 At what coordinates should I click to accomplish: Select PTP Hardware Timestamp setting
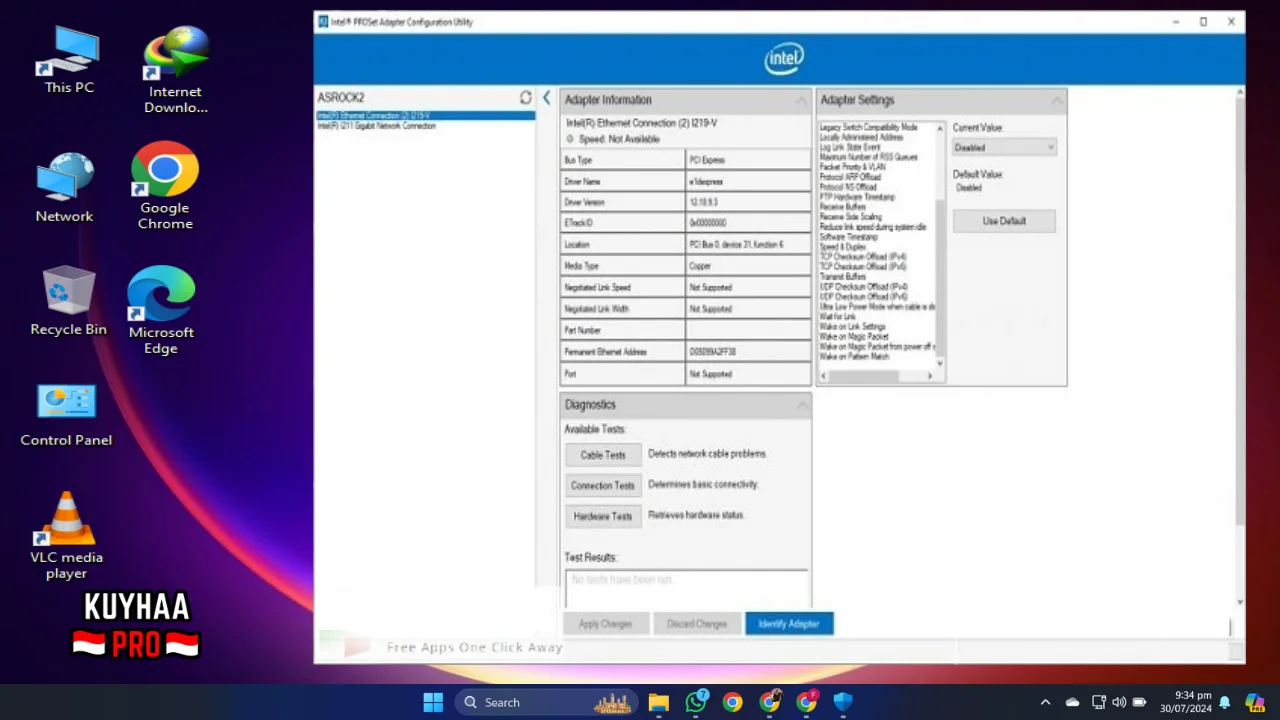pyautogui.click(x=858, y=197)
